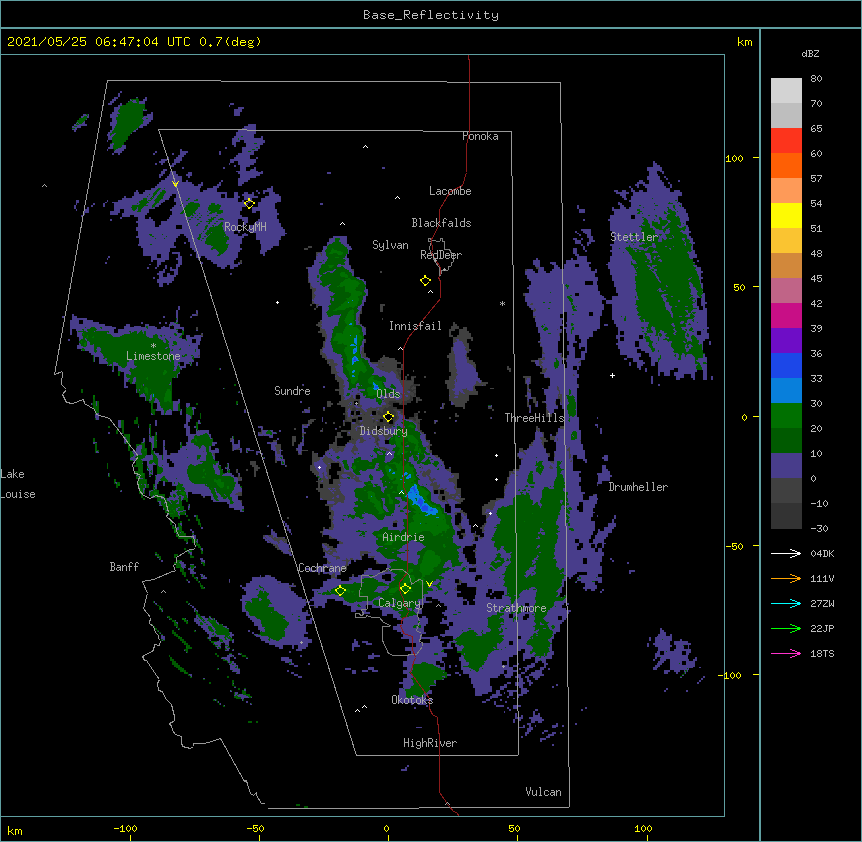
Task: Click the Cochrane town label
Action: 322,568
